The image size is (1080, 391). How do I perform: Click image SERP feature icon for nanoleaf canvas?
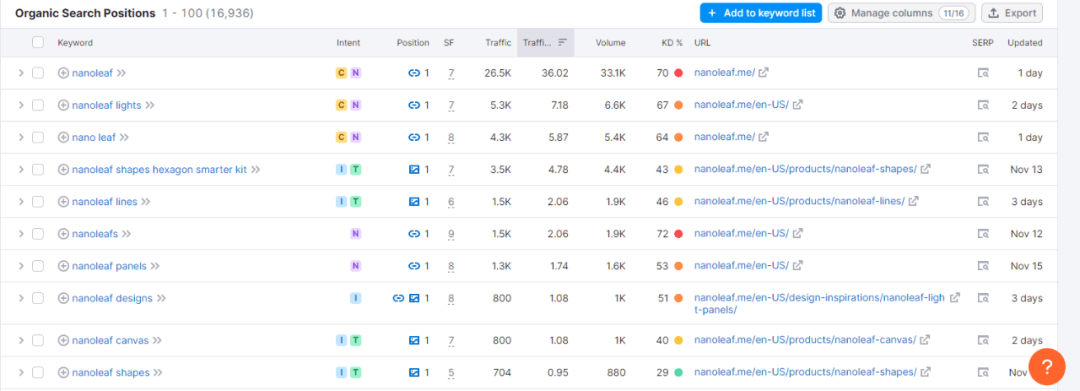tap(414, 340)
